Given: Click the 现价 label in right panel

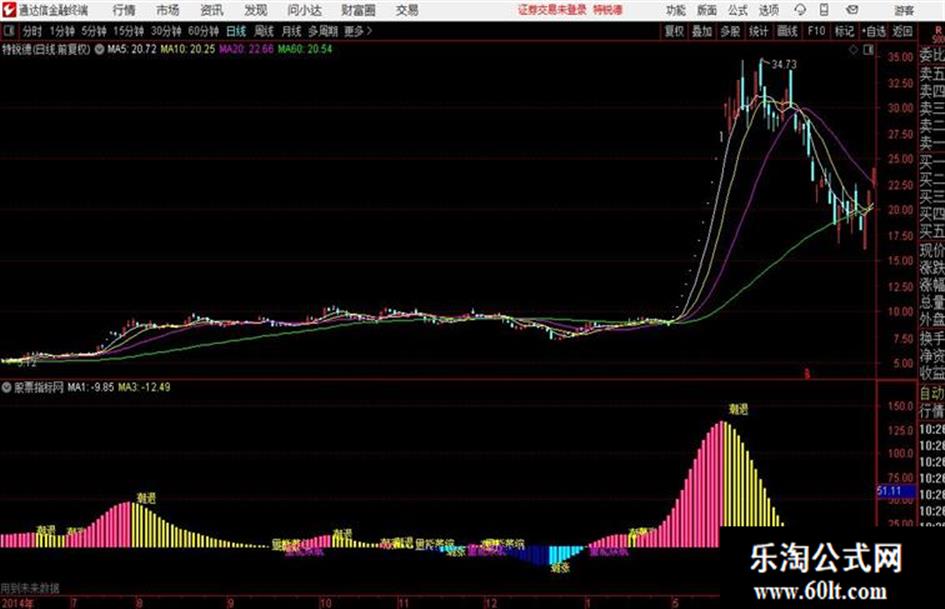Looking at the screenshot, I should [x=932, y=250].
